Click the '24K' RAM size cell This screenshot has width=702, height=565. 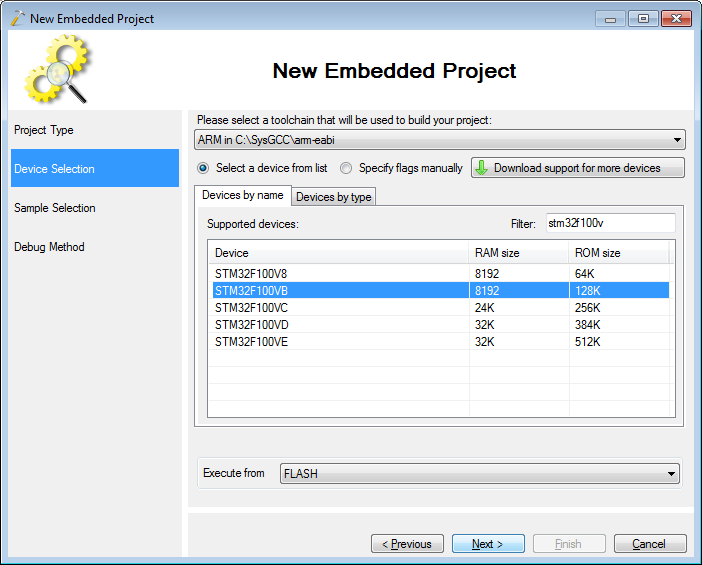point(519,308)
